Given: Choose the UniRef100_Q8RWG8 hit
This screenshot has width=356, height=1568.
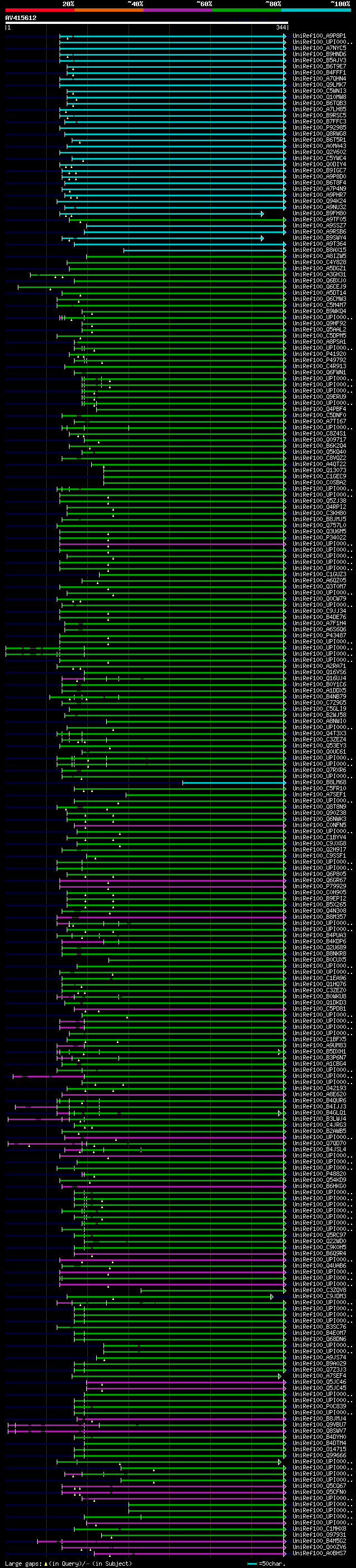Looking at the screenshot, I should (x=319, y=134).
